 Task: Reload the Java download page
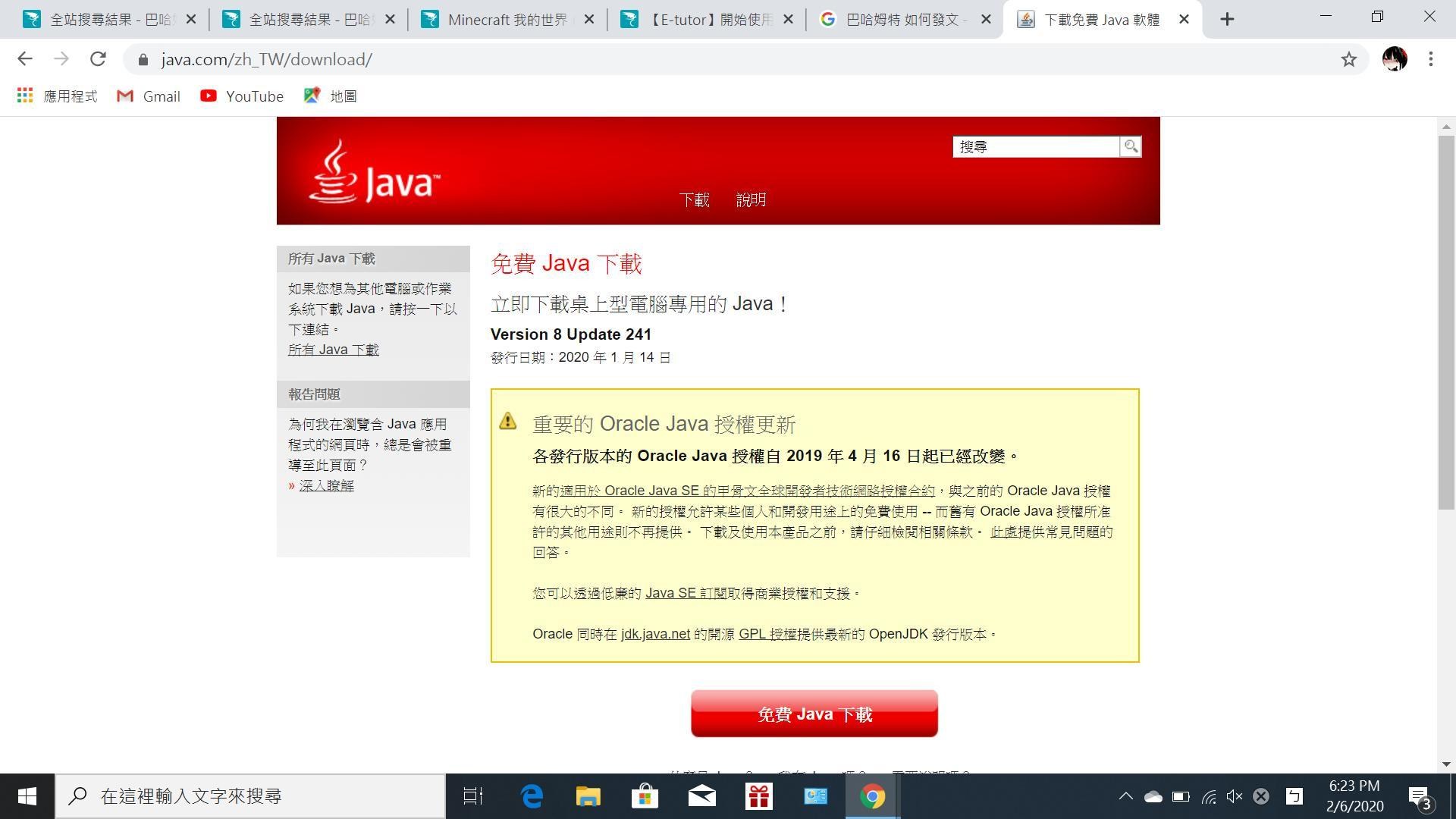[x=98, y=59]
